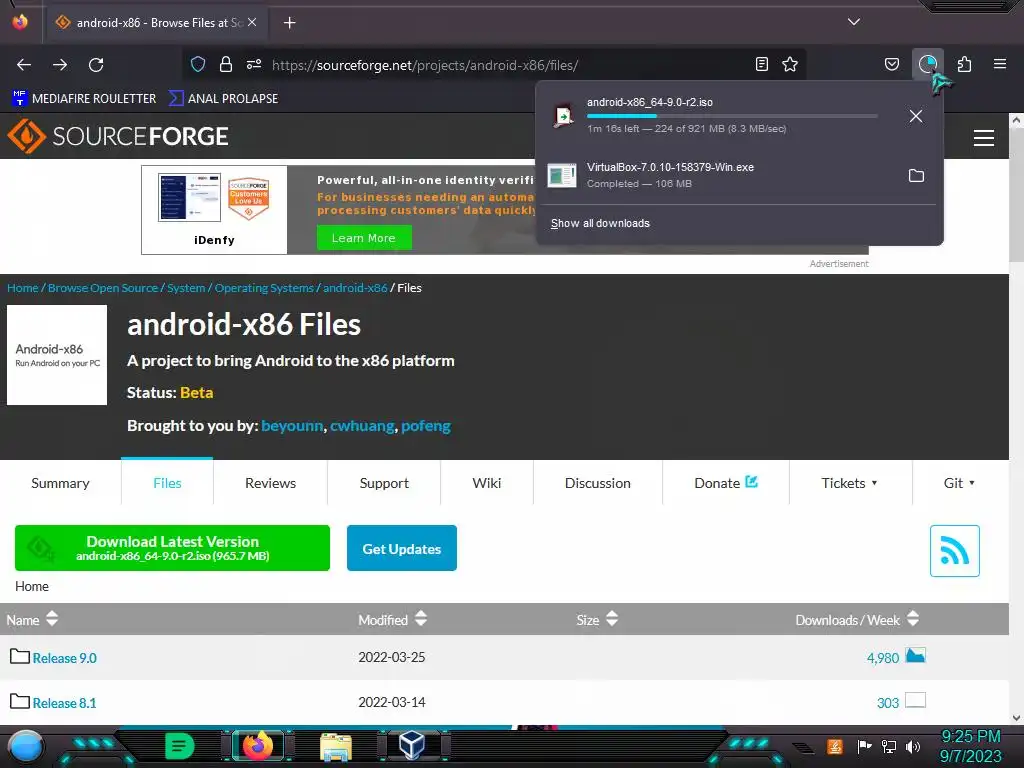Viewport: 1024px width, 768px height.
Task: Open the extensions puzzle icon
Action: (964, 64)
